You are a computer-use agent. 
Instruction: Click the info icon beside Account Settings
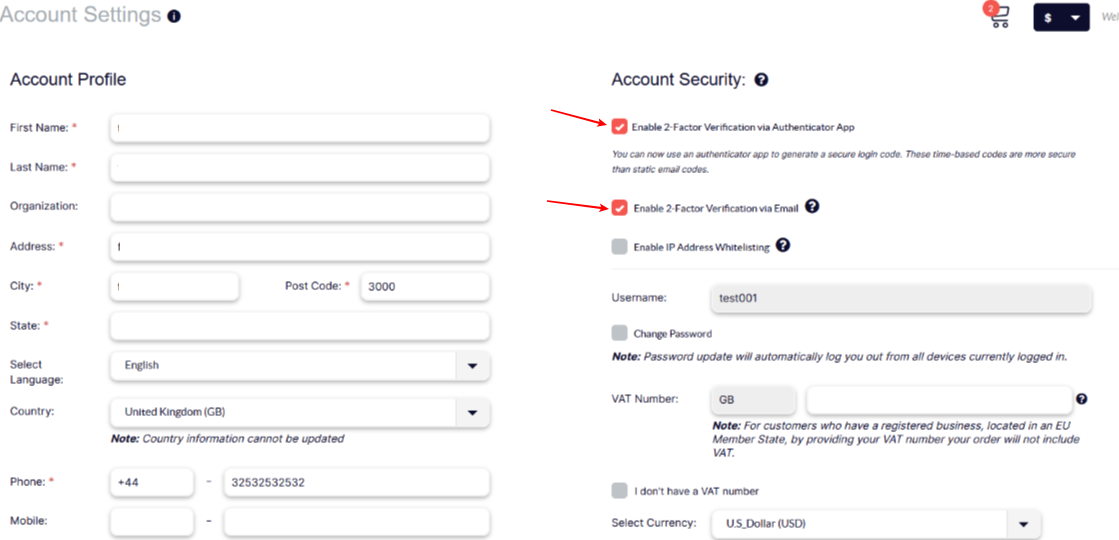[x=173, y=16]
